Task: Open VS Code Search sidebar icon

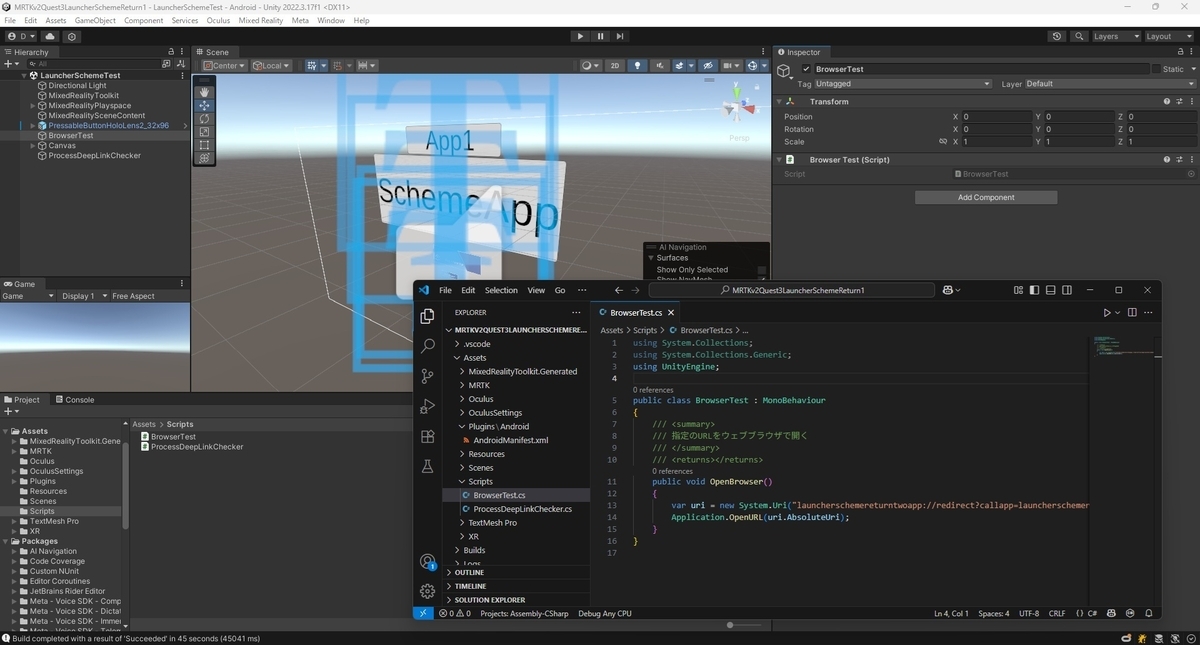Action: click(428, 346)
